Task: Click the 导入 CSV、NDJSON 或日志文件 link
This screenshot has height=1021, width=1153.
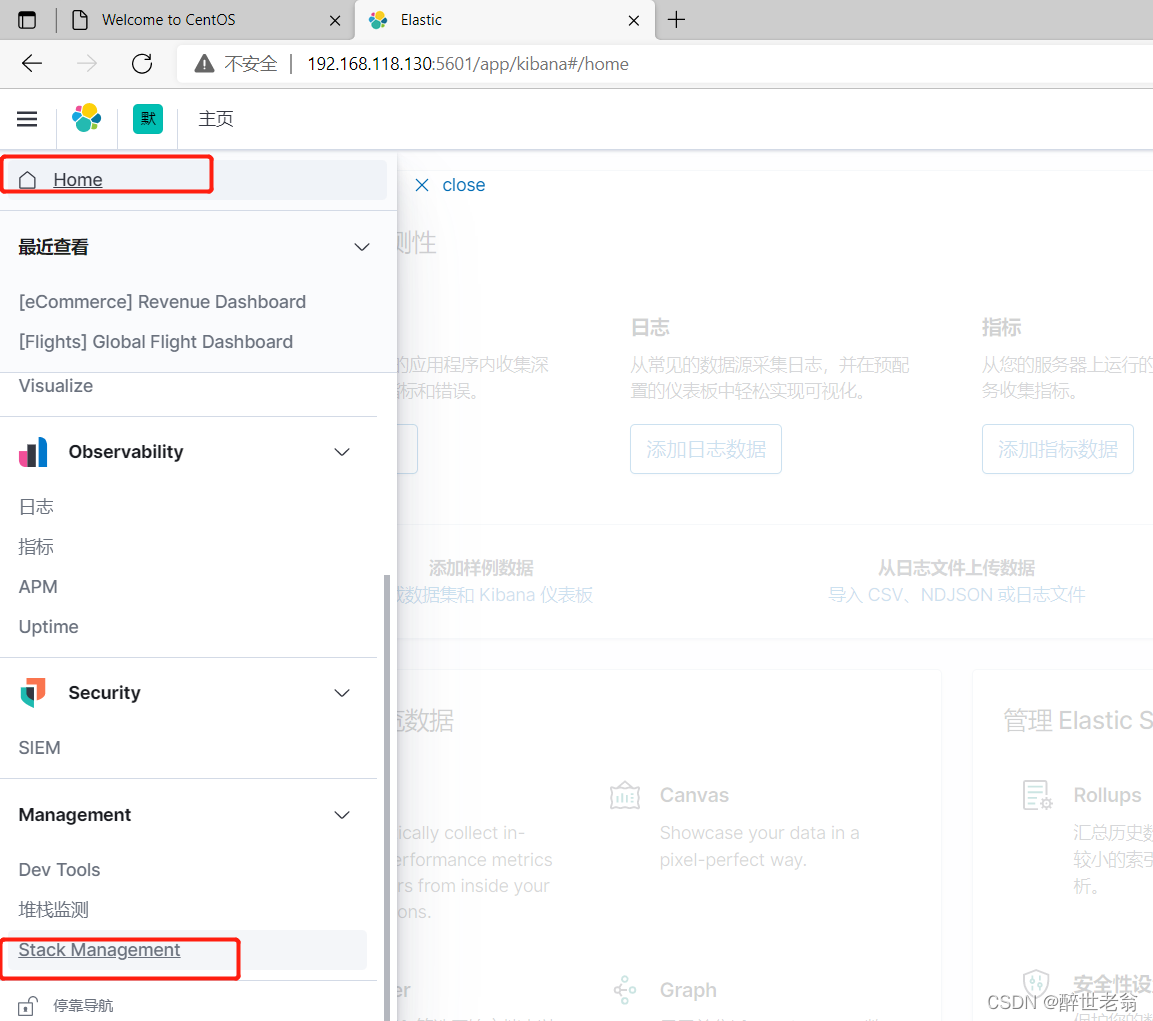Action: point(957,595)
